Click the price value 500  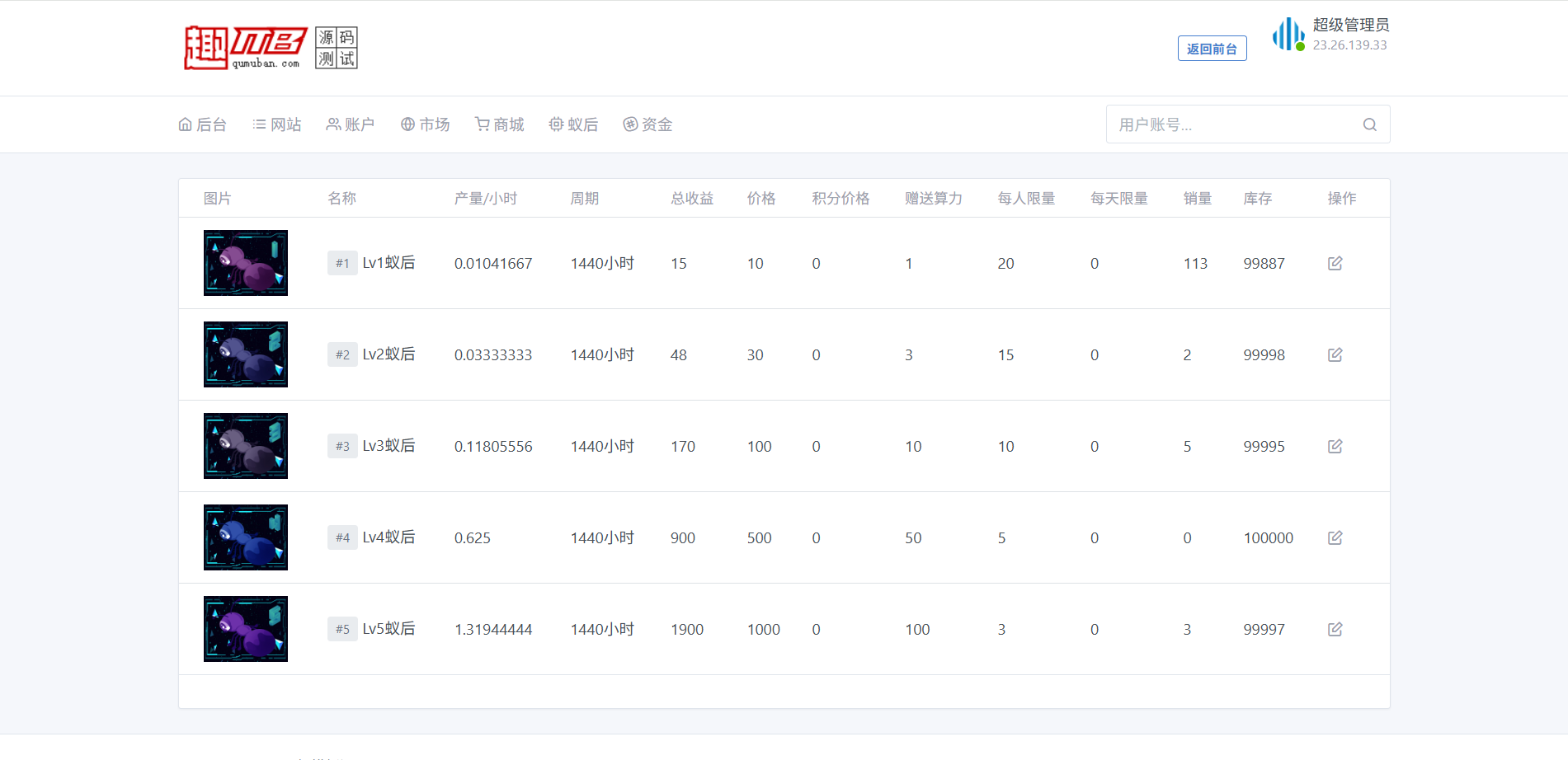[x=760, y=538]
